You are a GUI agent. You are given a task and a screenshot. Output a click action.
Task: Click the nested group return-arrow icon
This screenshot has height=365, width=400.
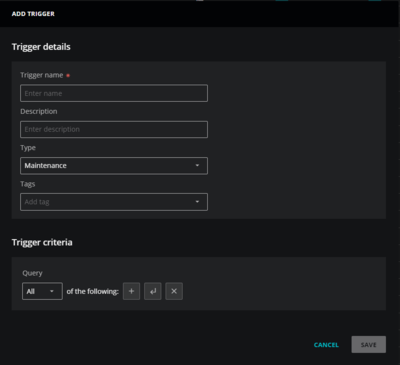(153, 291)
